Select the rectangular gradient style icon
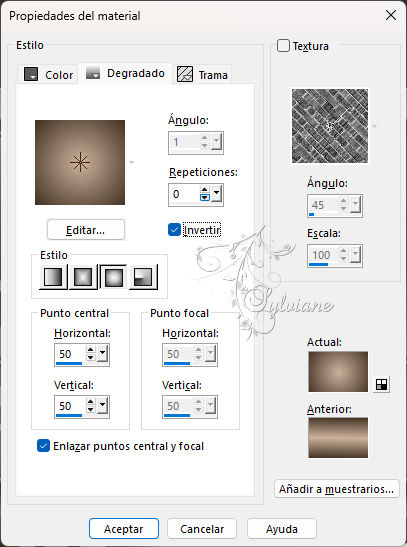This screenshot has width=407, height=547. pos(83,277)
